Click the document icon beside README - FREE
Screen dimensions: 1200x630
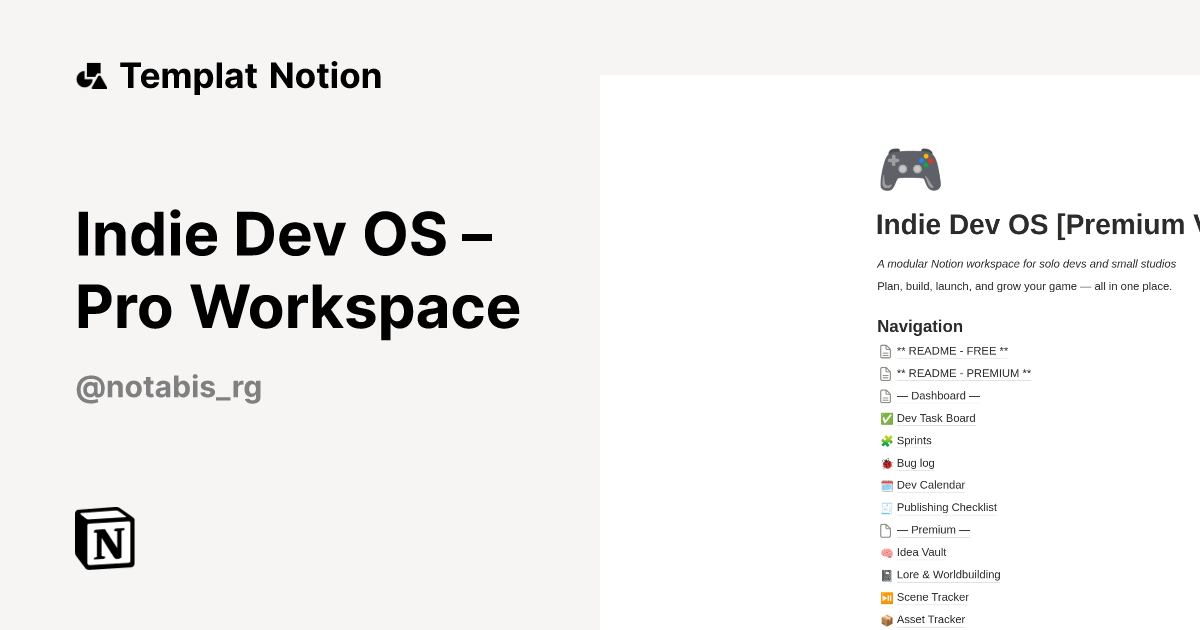coord(886,351)
